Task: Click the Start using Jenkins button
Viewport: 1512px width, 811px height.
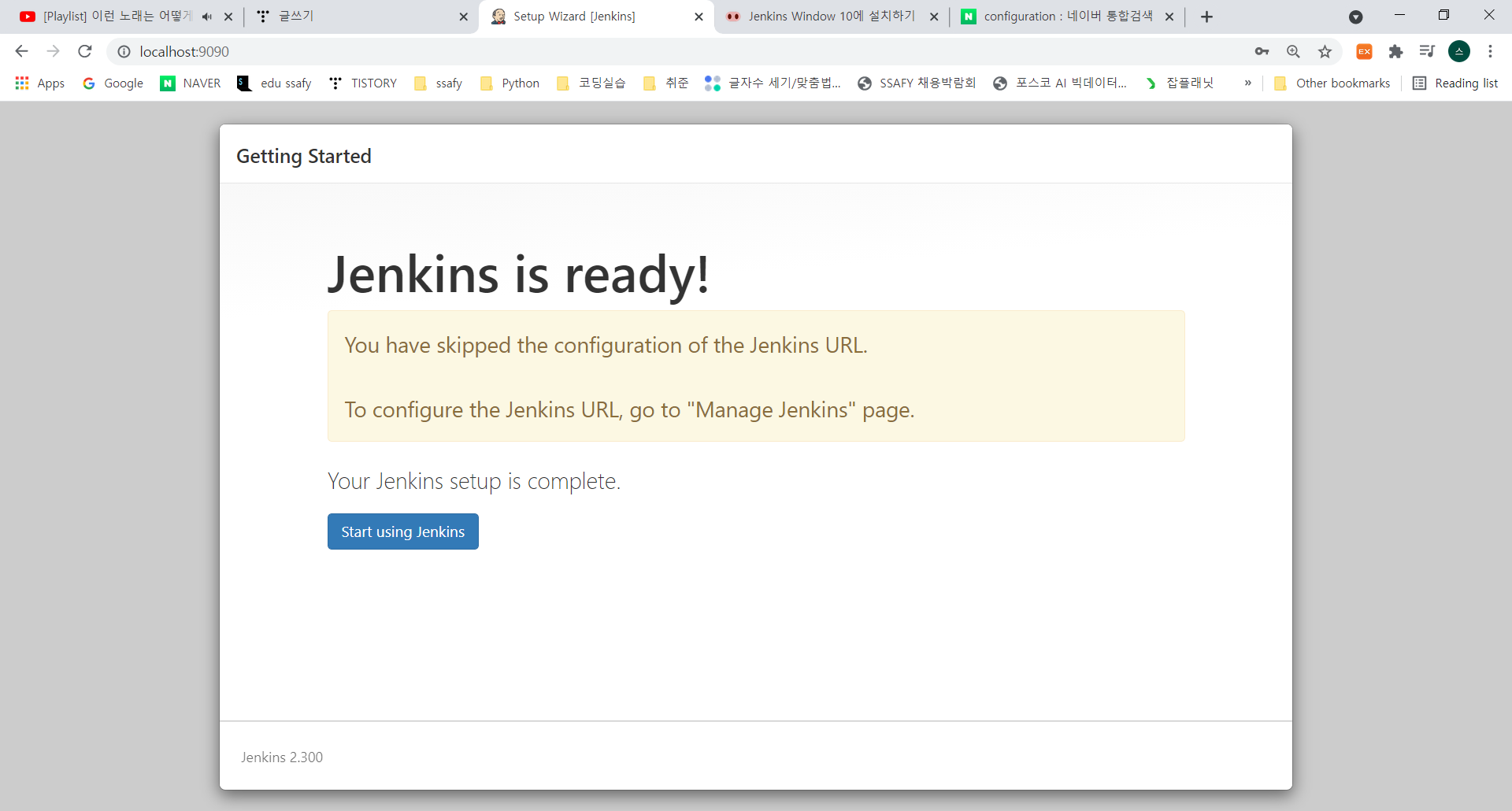Action: tap(402, 531)
